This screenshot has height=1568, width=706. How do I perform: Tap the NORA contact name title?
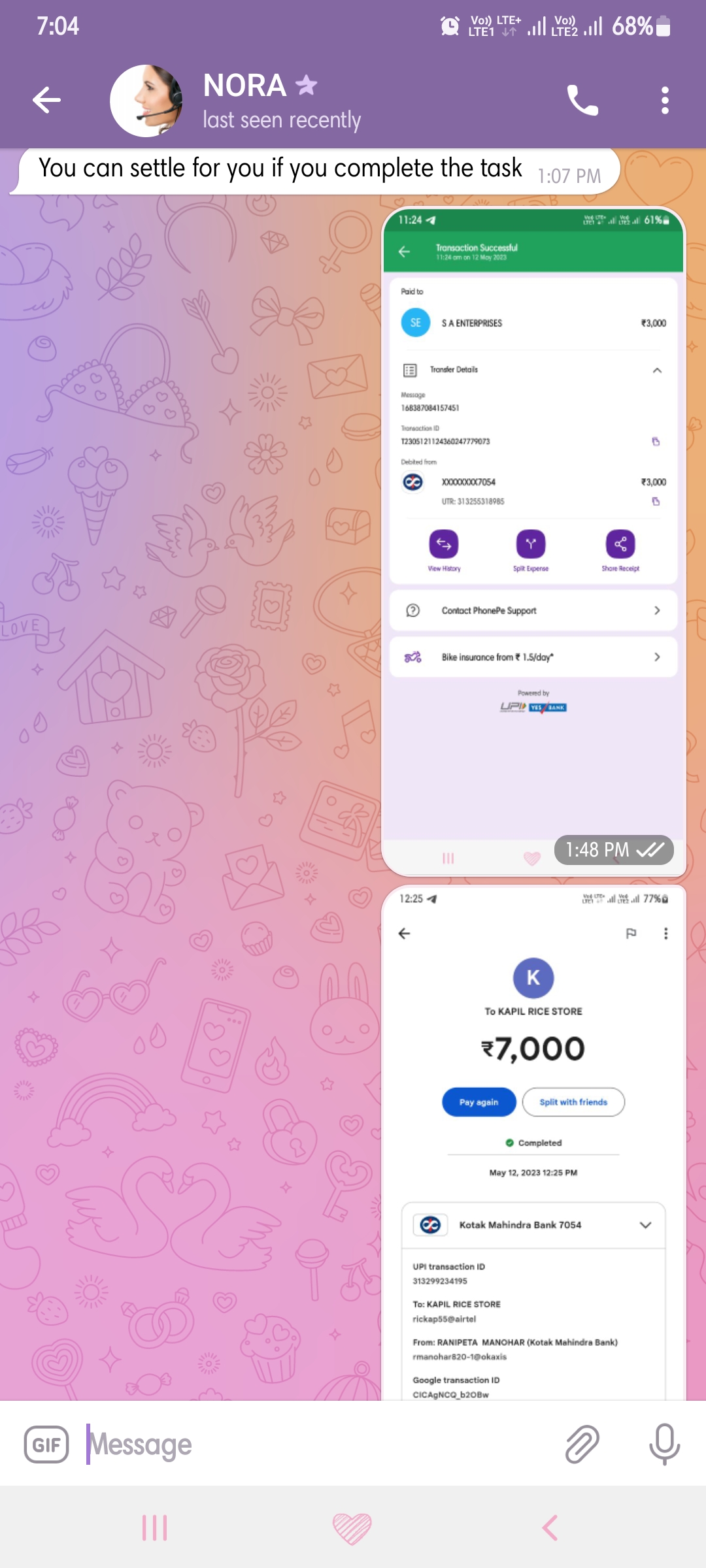coord(244,85)
